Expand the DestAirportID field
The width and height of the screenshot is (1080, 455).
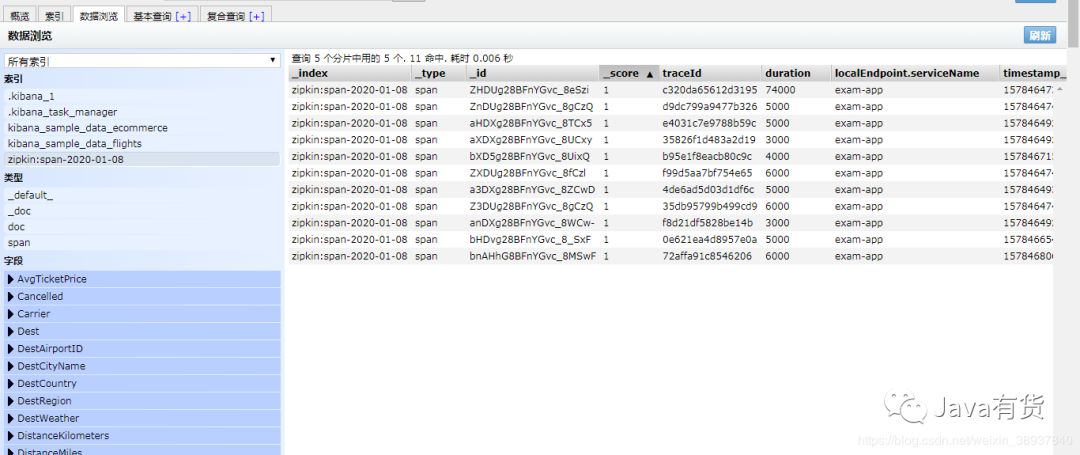point(143,348)
